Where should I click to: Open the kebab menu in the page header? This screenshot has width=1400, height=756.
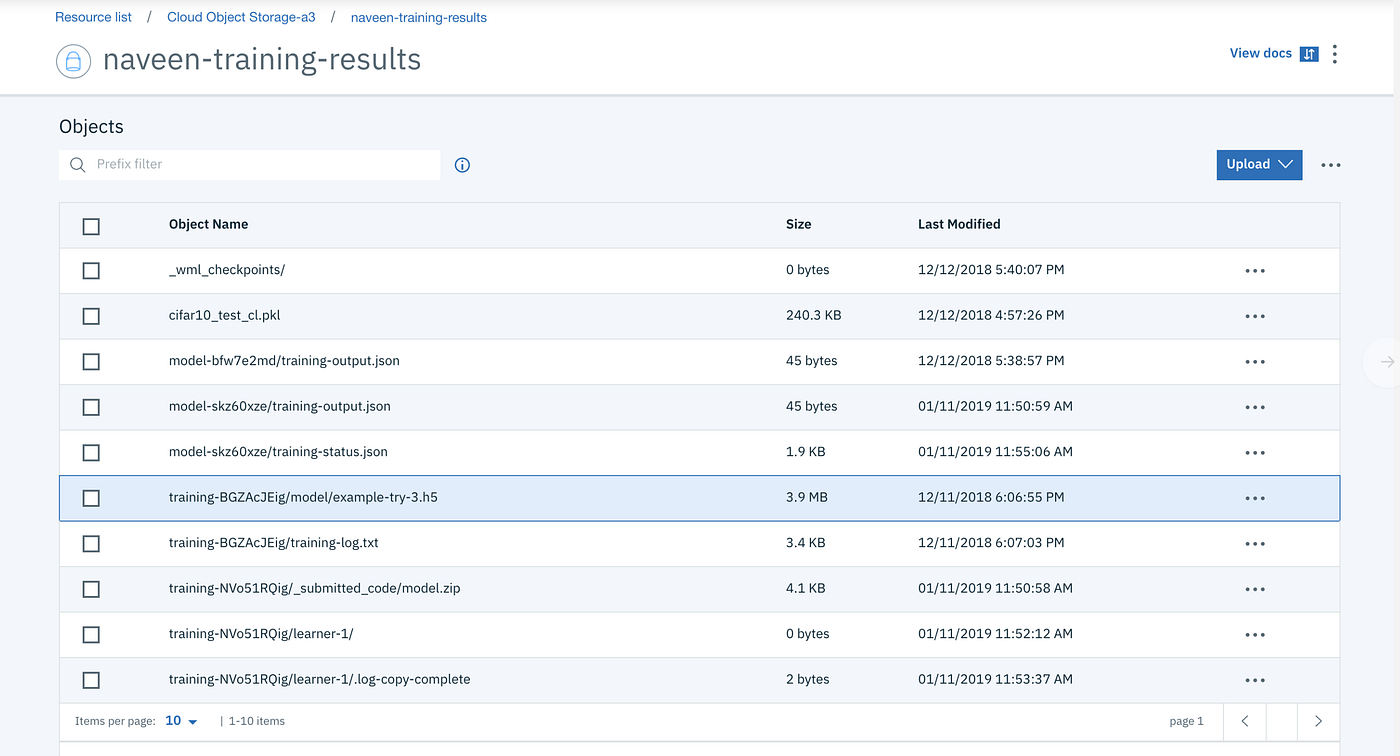[1335, 53]
